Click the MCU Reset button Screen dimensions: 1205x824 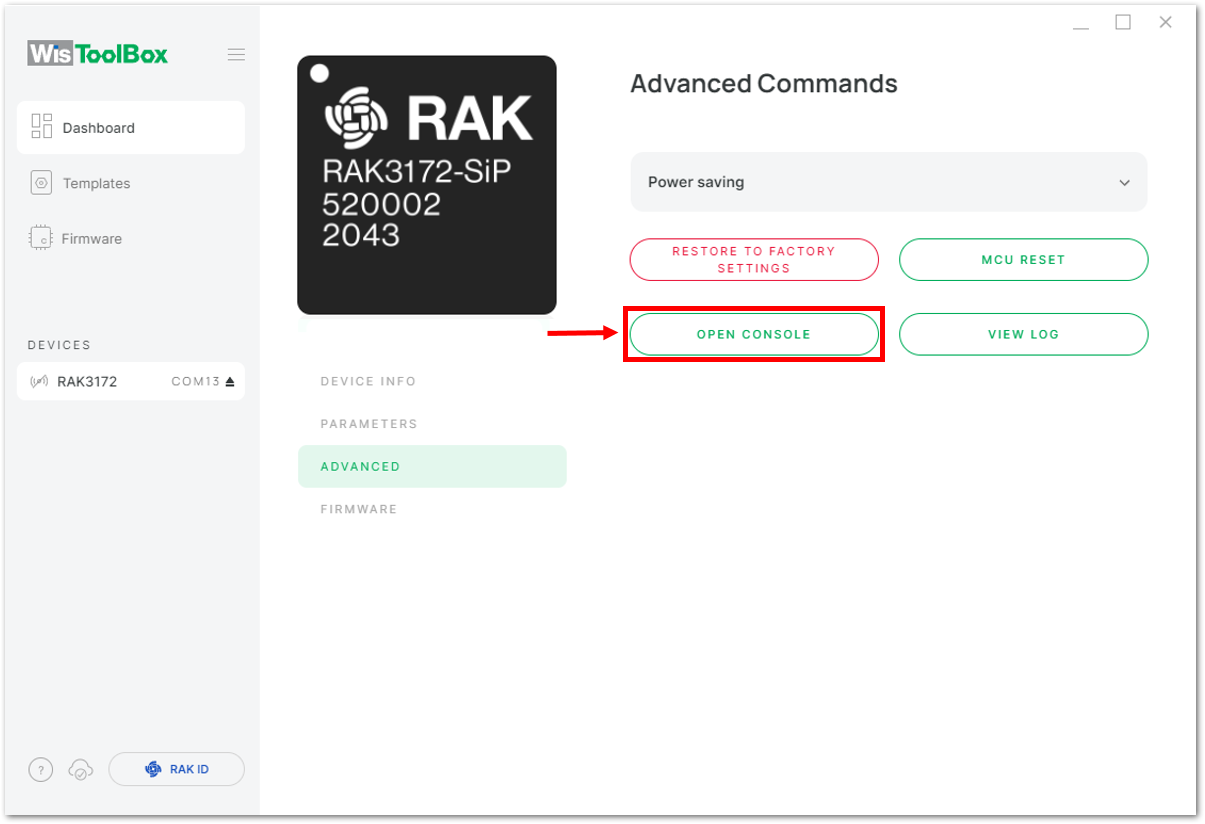[x=1023, y=260]
